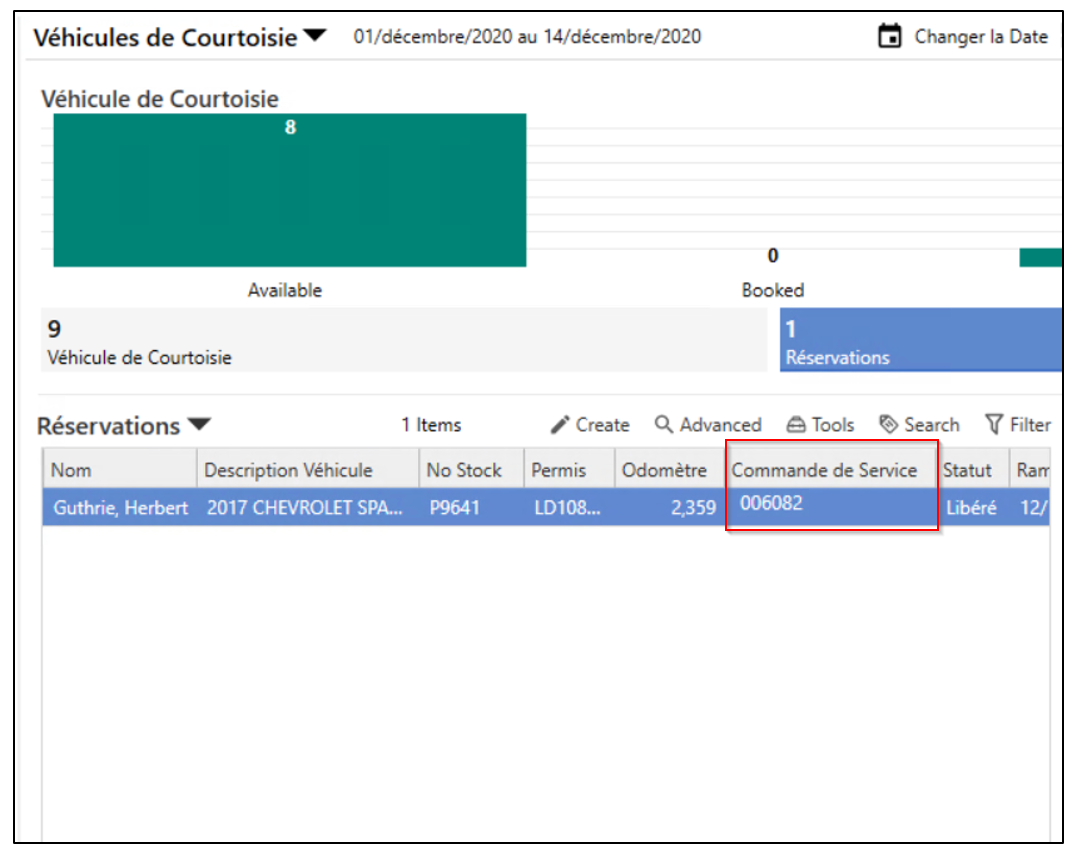Open the Tools menu text
The height and width of the screenshot is (856, 1077).
pyautogui.click(x=832, y=425)
